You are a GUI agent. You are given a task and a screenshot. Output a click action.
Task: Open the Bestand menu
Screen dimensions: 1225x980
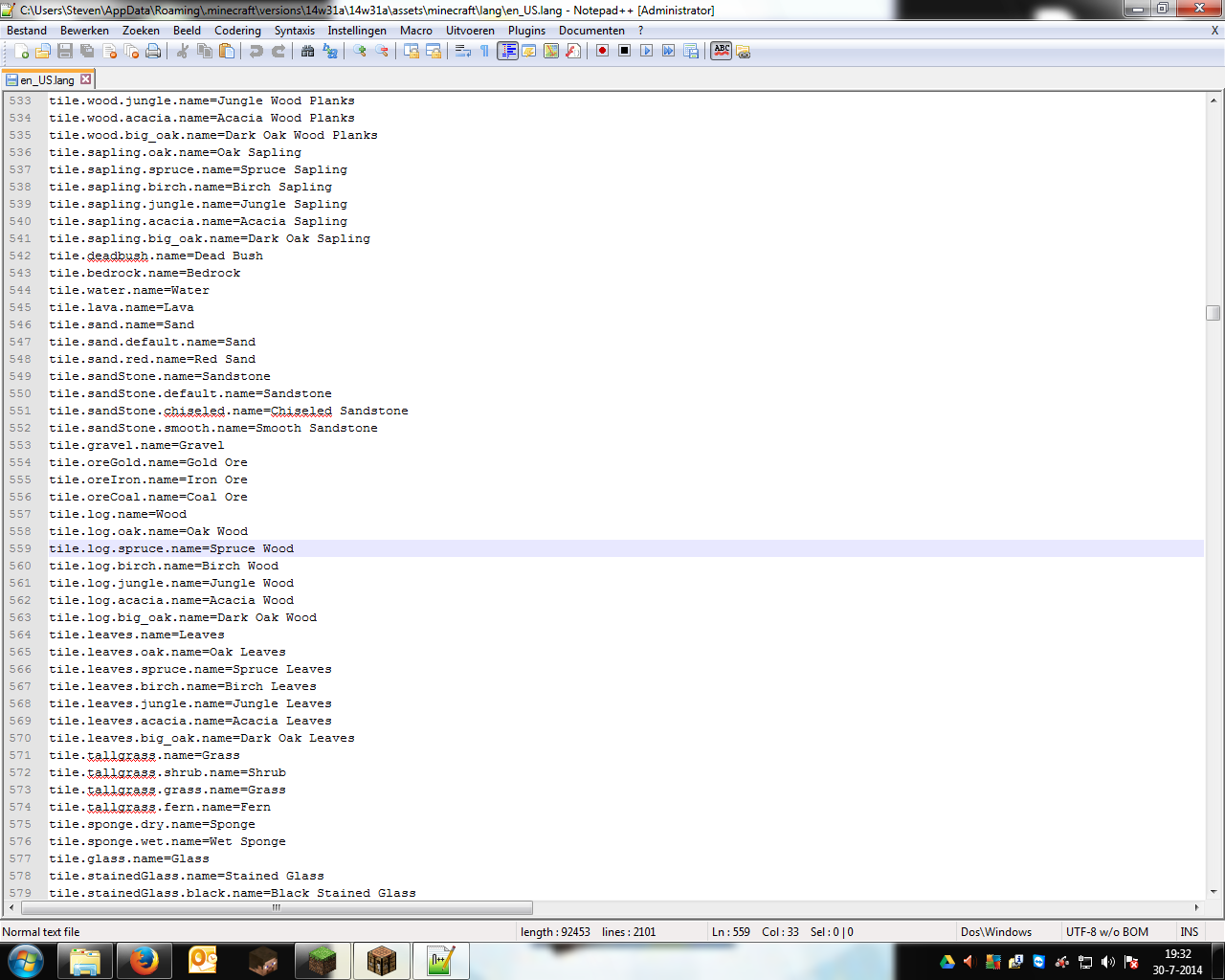27,31
